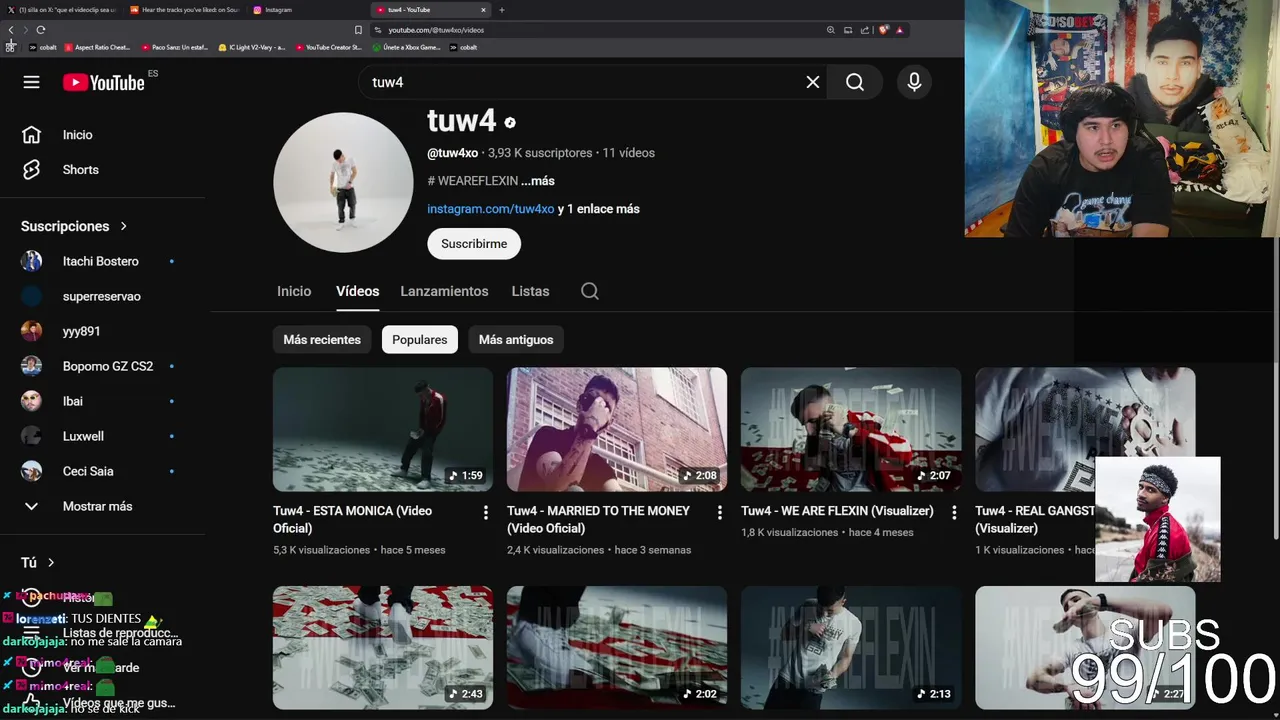Expand the Suscripciones section

(x=74, y=226)
